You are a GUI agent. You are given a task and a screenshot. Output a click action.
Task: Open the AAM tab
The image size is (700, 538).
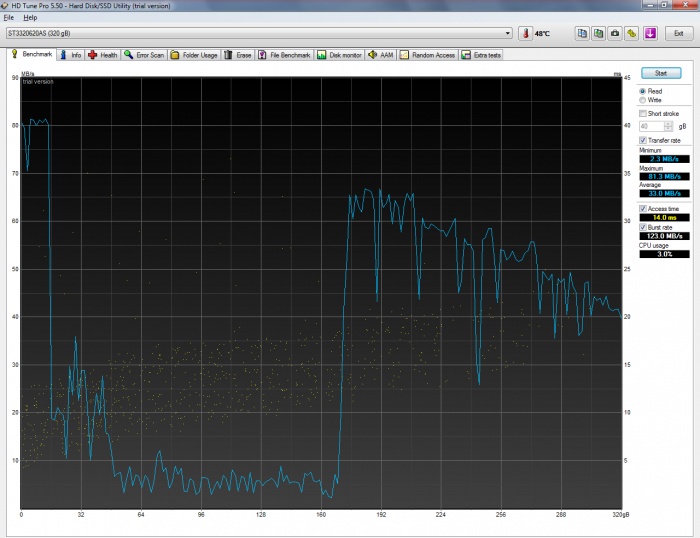[x=381, y=55]
